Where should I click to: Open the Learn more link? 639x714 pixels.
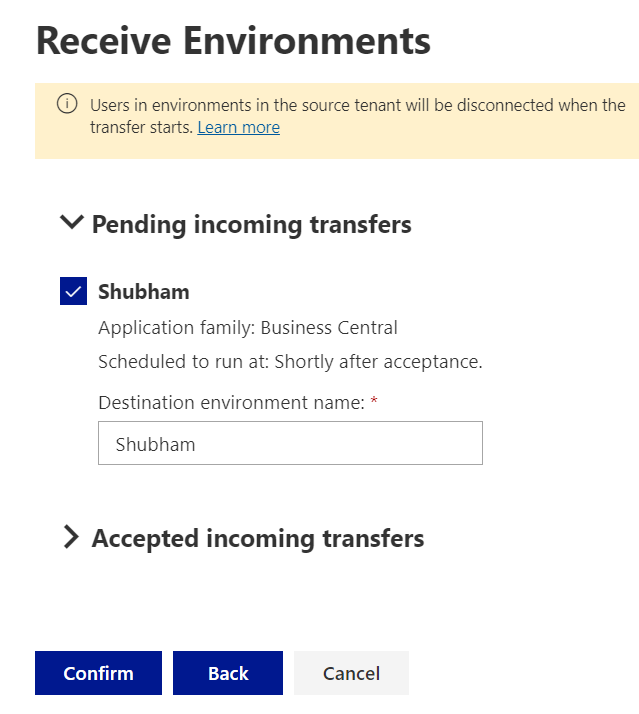pos(239,128)
